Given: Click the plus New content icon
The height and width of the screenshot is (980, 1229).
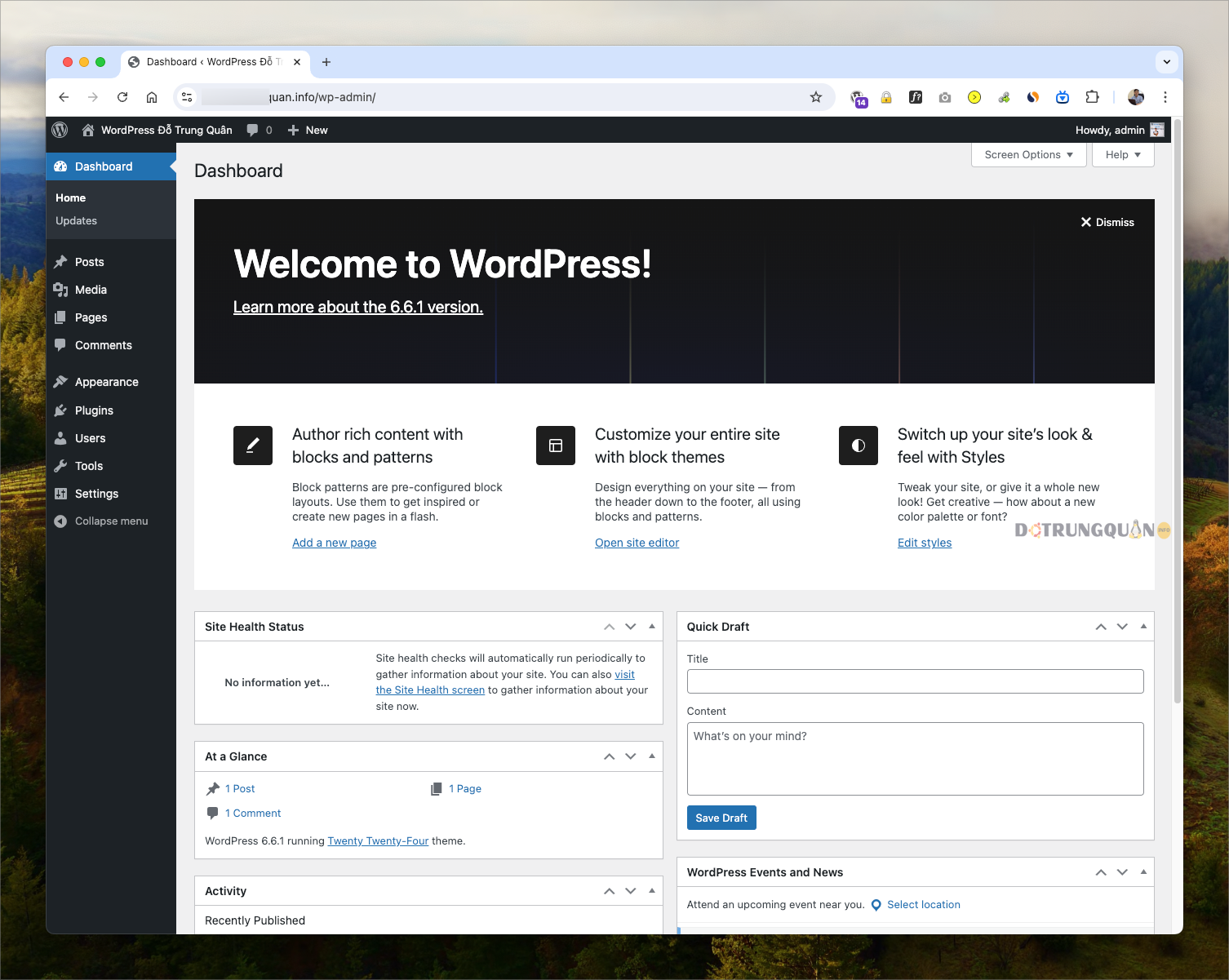Looking at the screenshot, I should coord(294,130).
